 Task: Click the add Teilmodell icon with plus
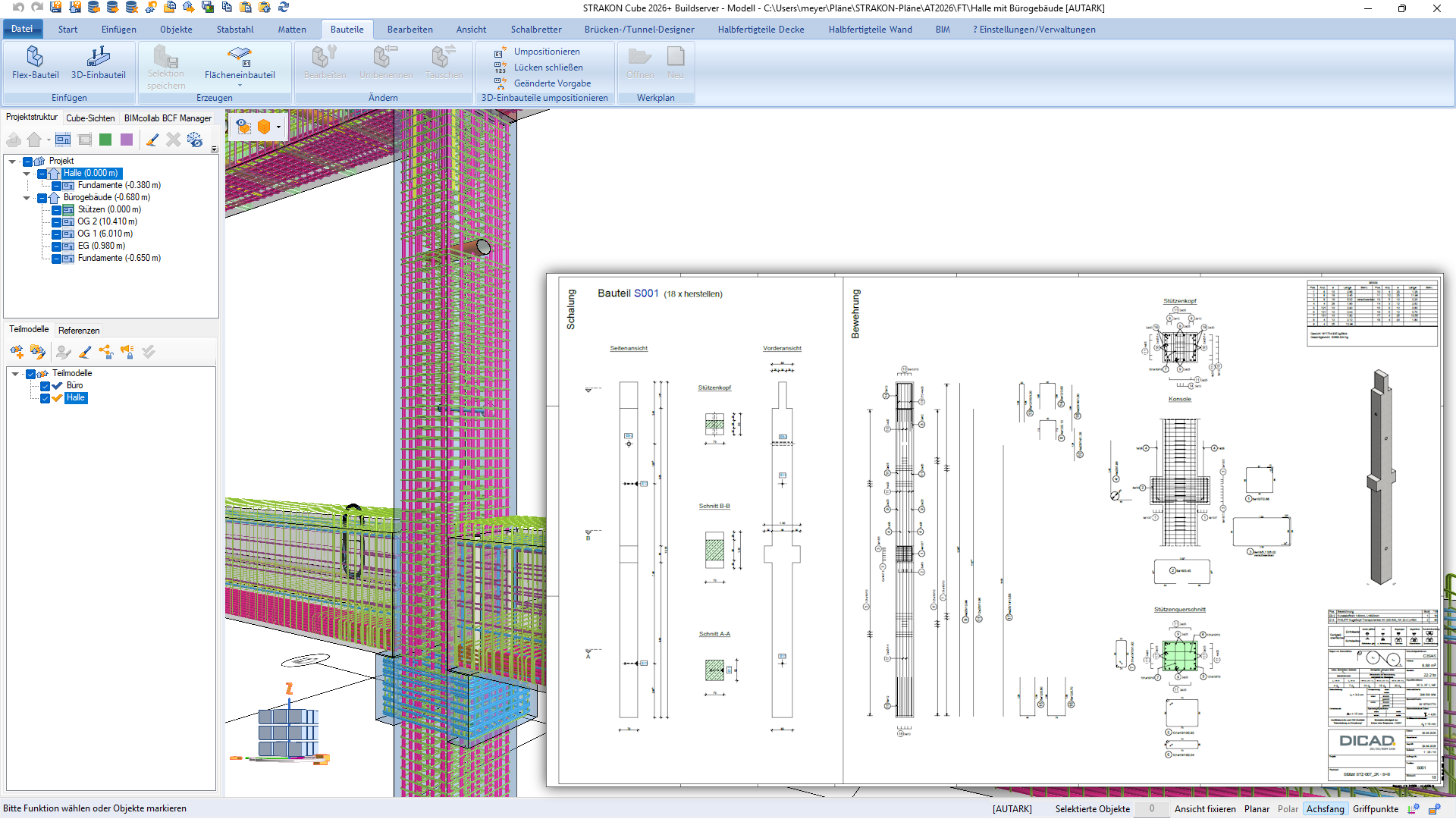[17, 351]
